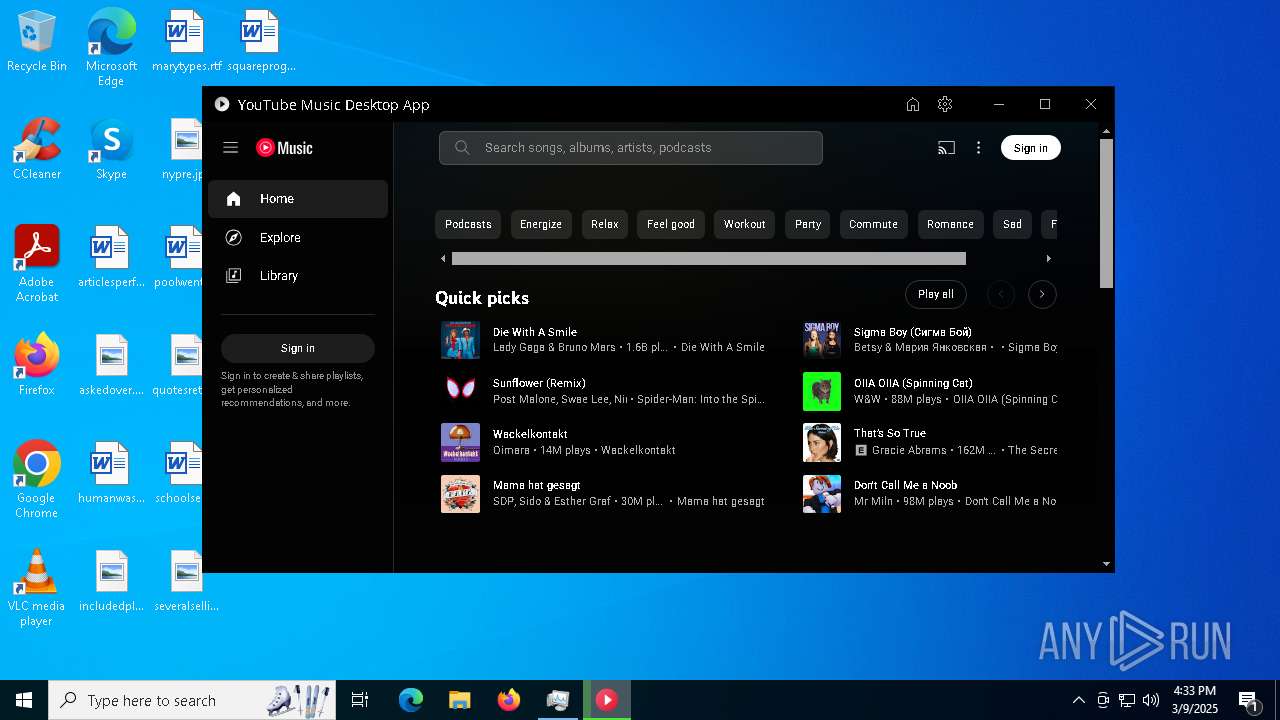
Task: Play That's So True thumbnail
Action: pyautogui.click(x=822, y=442)
